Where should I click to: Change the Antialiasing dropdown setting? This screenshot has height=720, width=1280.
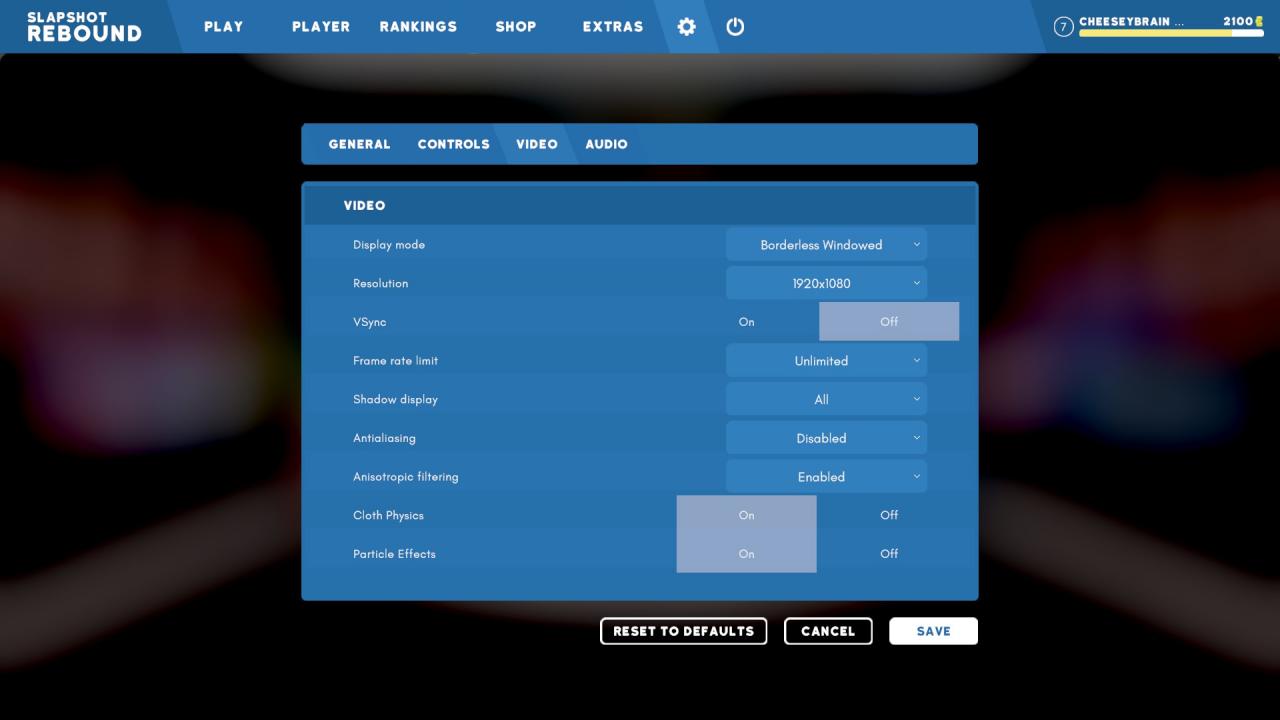tap(826, 438)
